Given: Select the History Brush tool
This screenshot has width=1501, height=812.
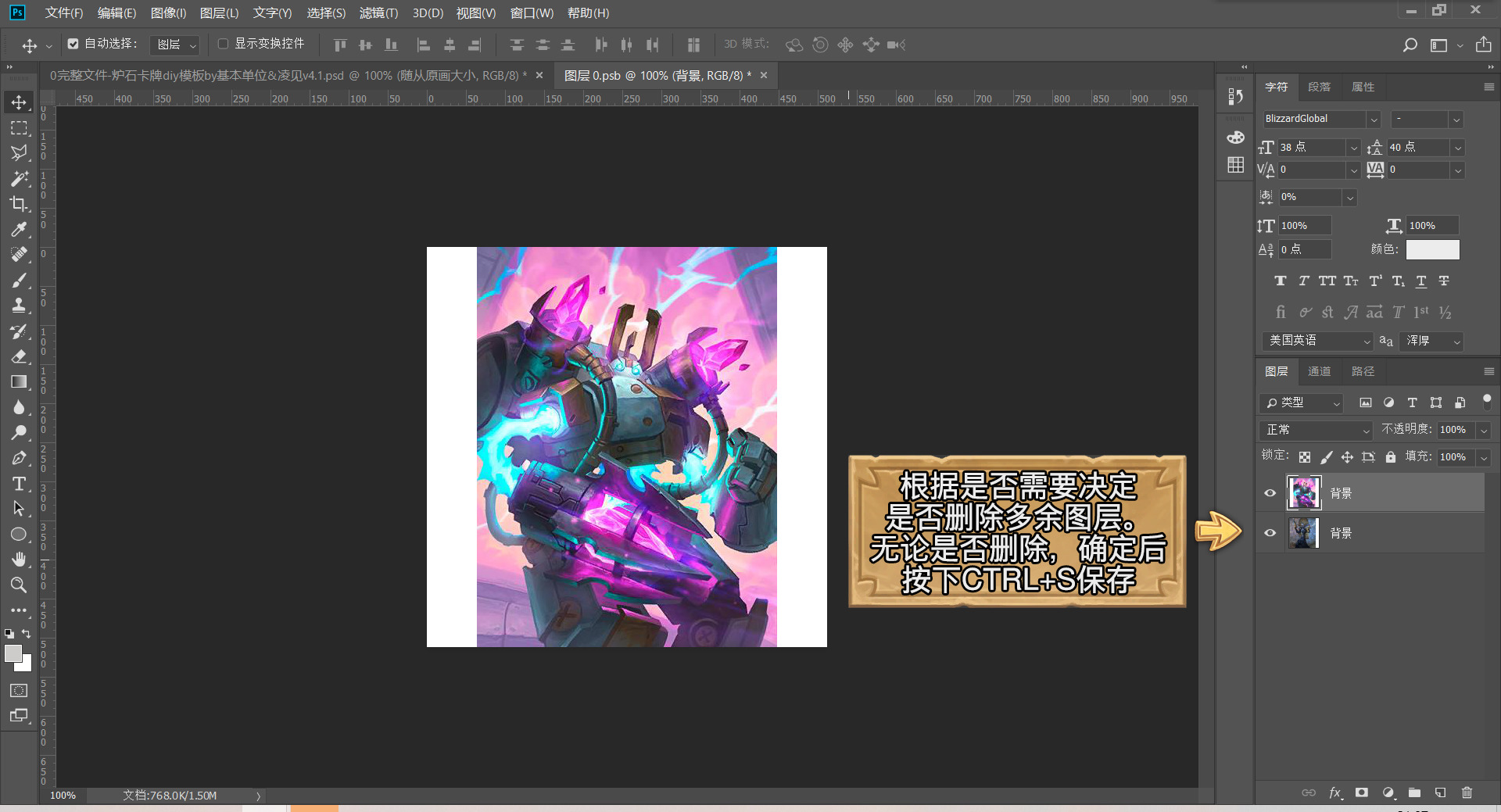Looking at the screenshot, I should pos(19,331).
